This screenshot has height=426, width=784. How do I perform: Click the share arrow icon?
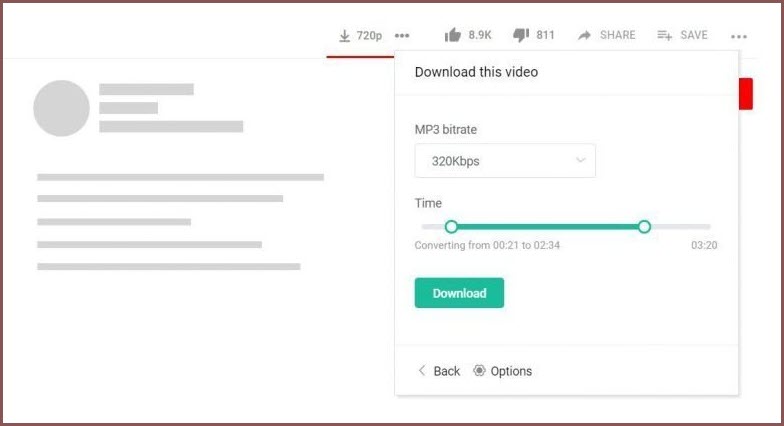(x=584, y=35)
